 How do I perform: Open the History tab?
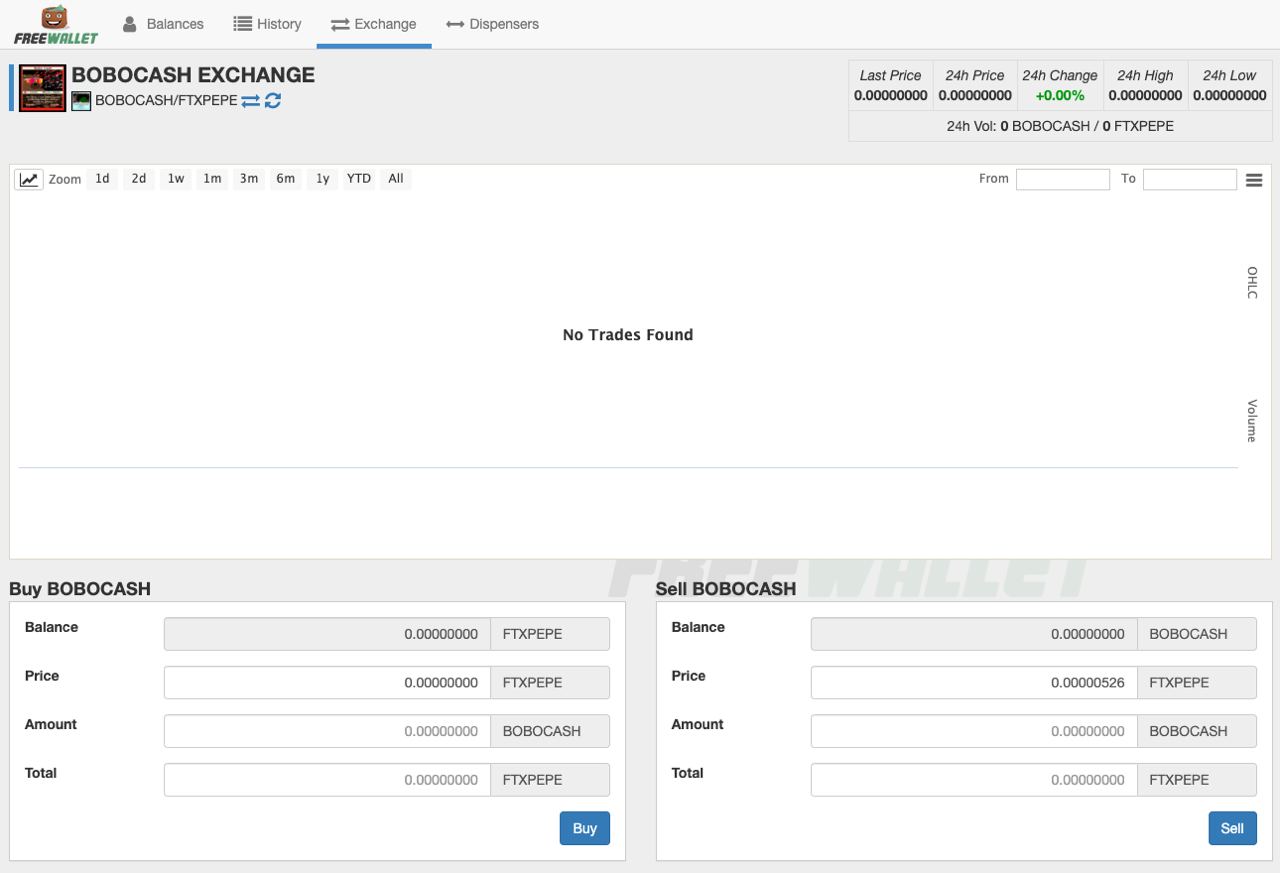point(267,24)
